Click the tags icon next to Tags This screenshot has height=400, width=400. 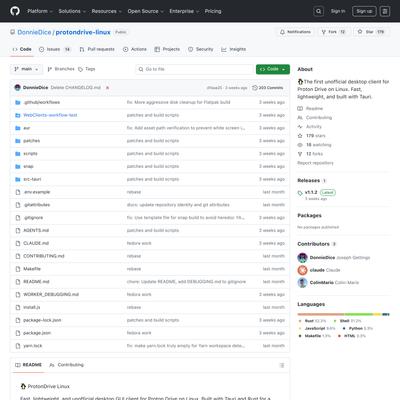80,69
